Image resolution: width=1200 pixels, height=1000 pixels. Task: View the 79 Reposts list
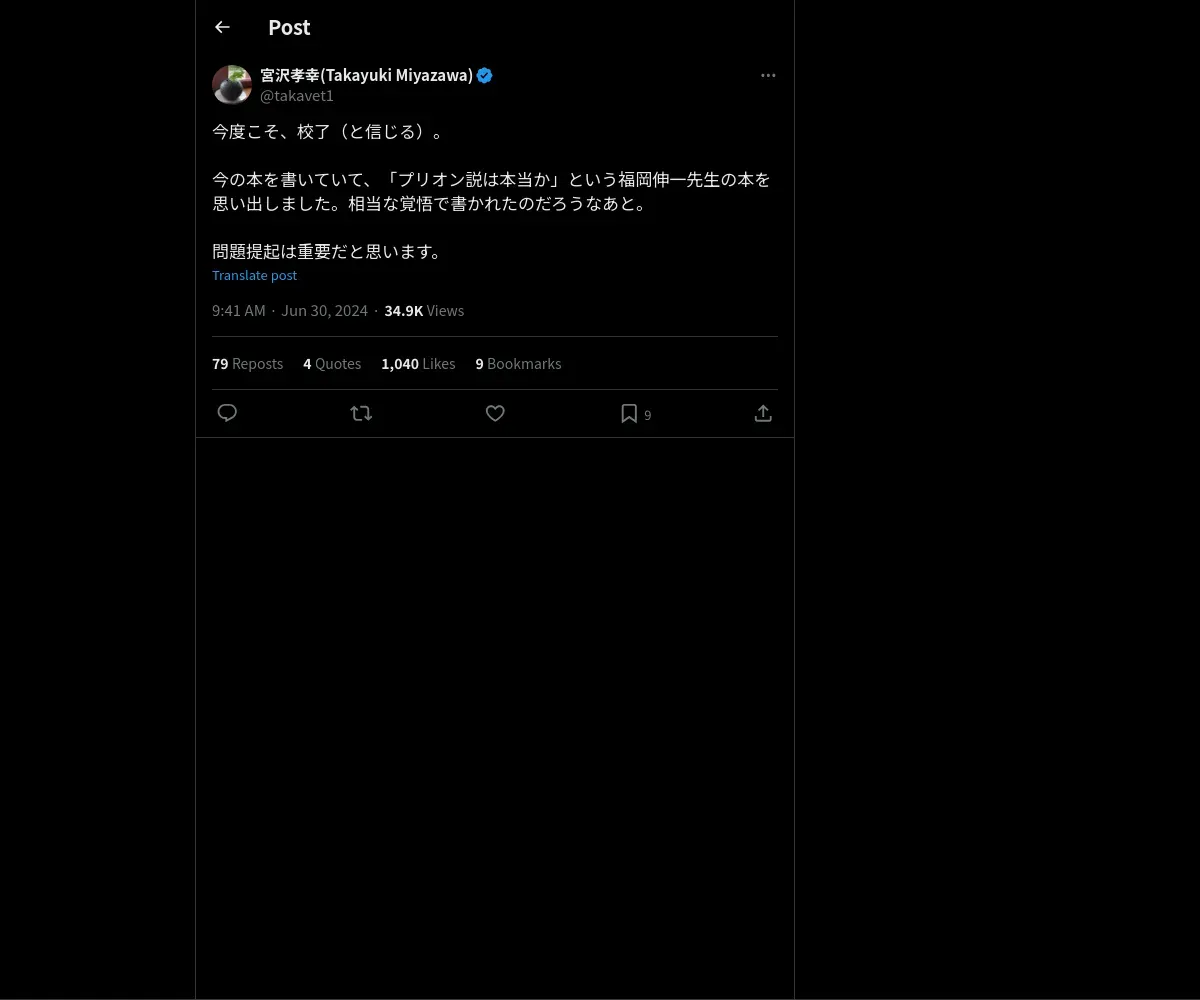247,363
